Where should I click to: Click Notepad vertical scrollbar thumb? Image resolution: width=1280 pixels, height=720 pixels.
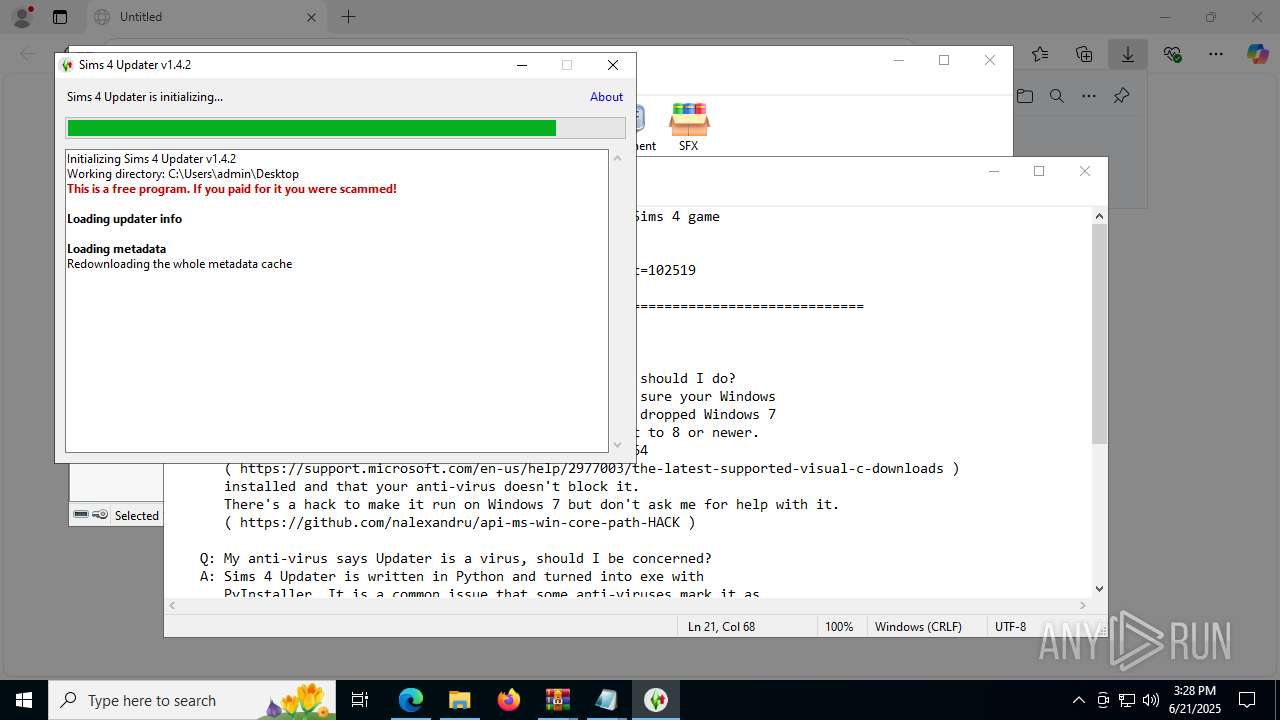click(1099, 334)
